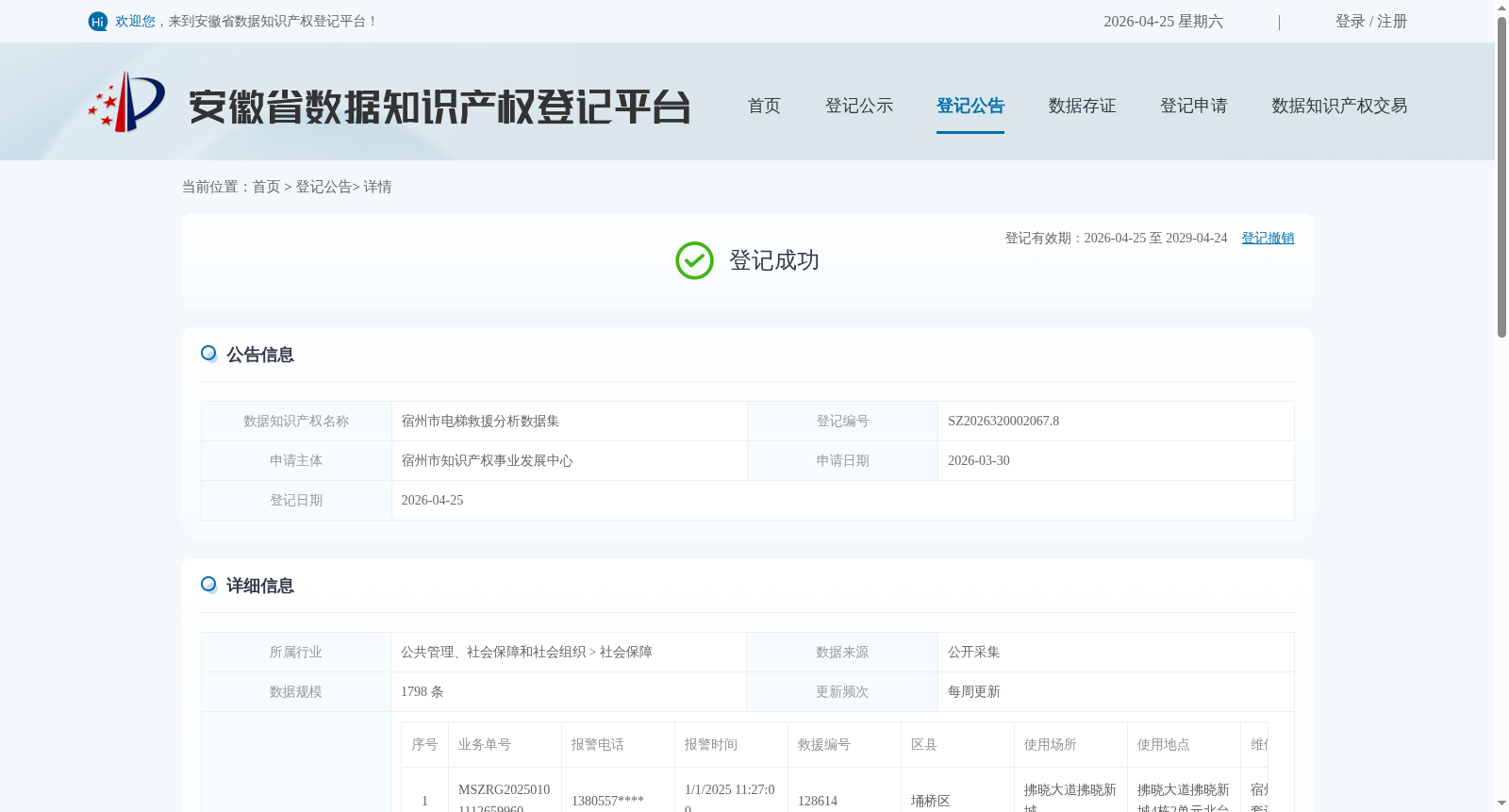Click the blue Hi greeting icon

98,22
